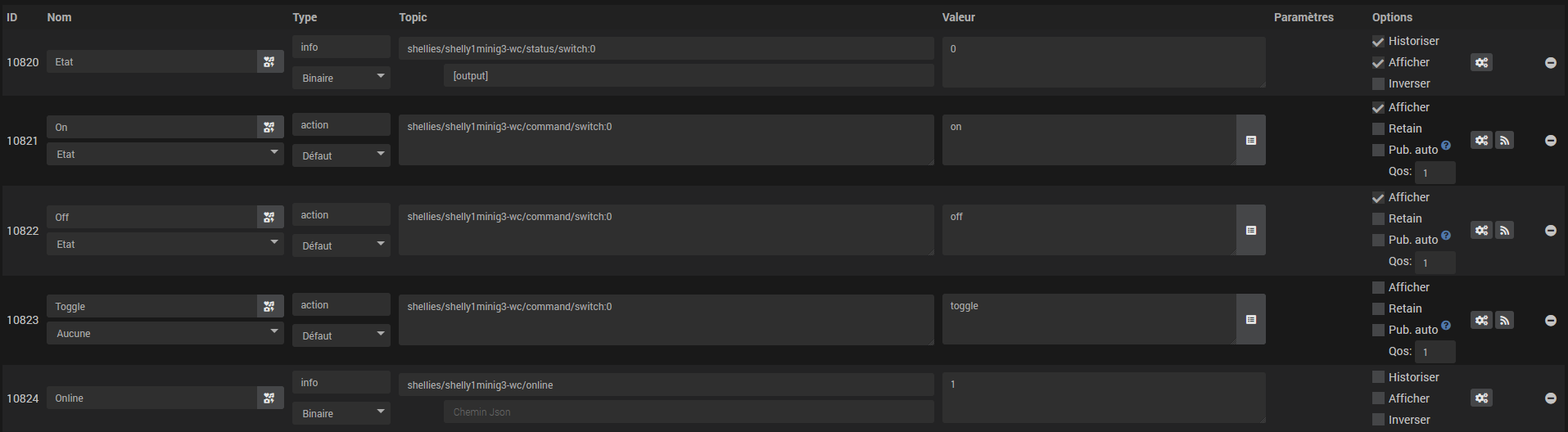
Task: Open configuration gear for the Toggle command
Action: 1481,321
